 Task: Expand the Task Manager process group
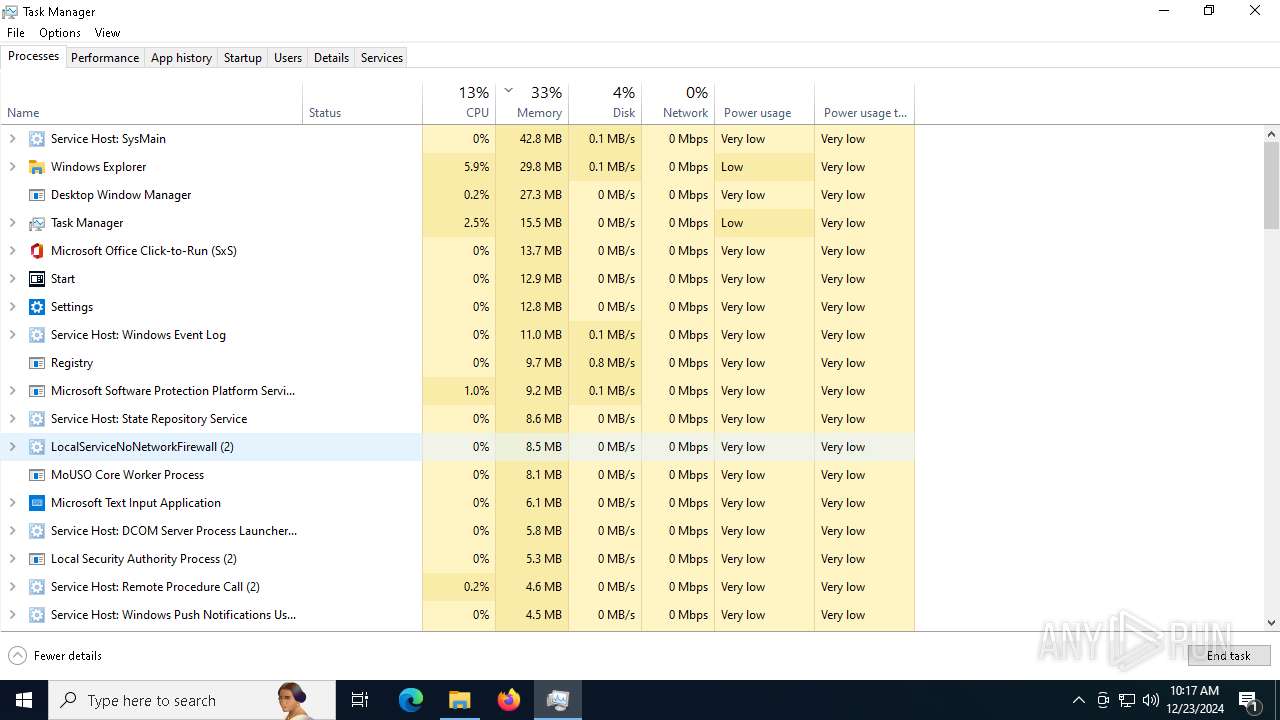(x=12, y=223)
